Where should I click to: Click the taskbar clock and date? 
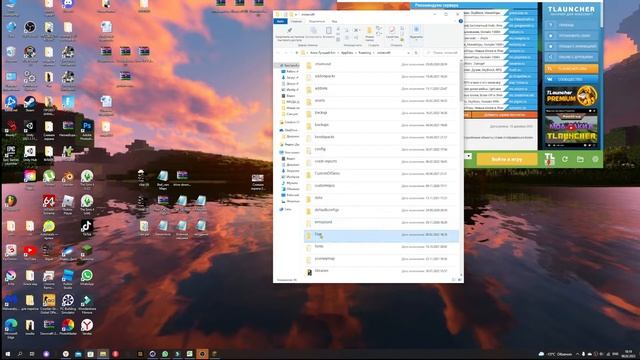(x=627, y=353)
